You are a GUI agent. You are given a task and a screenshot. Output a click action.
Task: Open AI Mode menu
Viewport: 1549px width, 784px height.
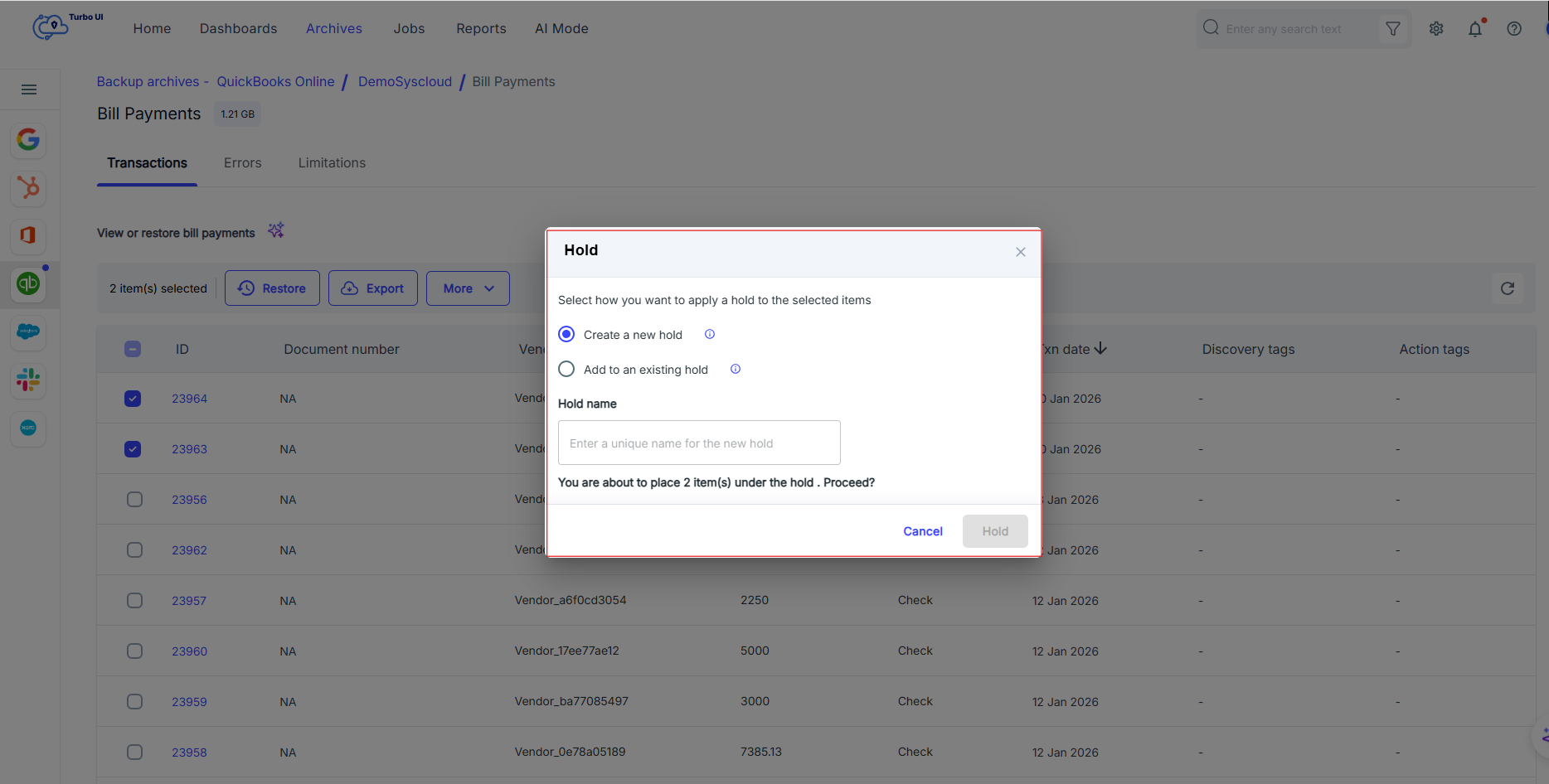(x=561, y=28)
